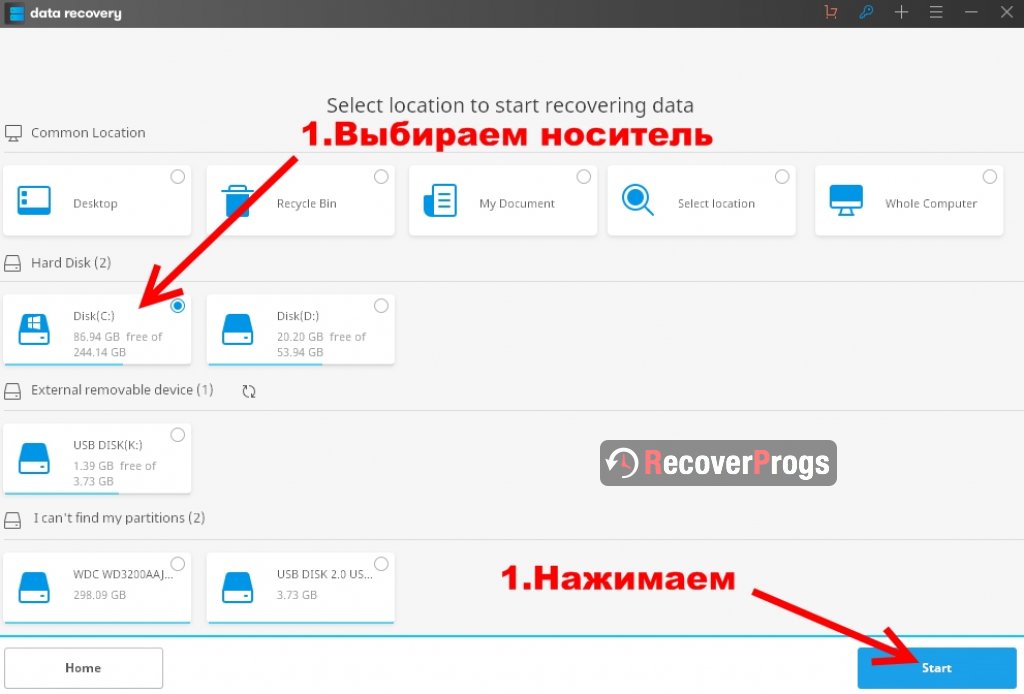Click the Whole Computer monitor icon
The image size is (1024, 694).
pyautogui.click(x=846, y=200)
